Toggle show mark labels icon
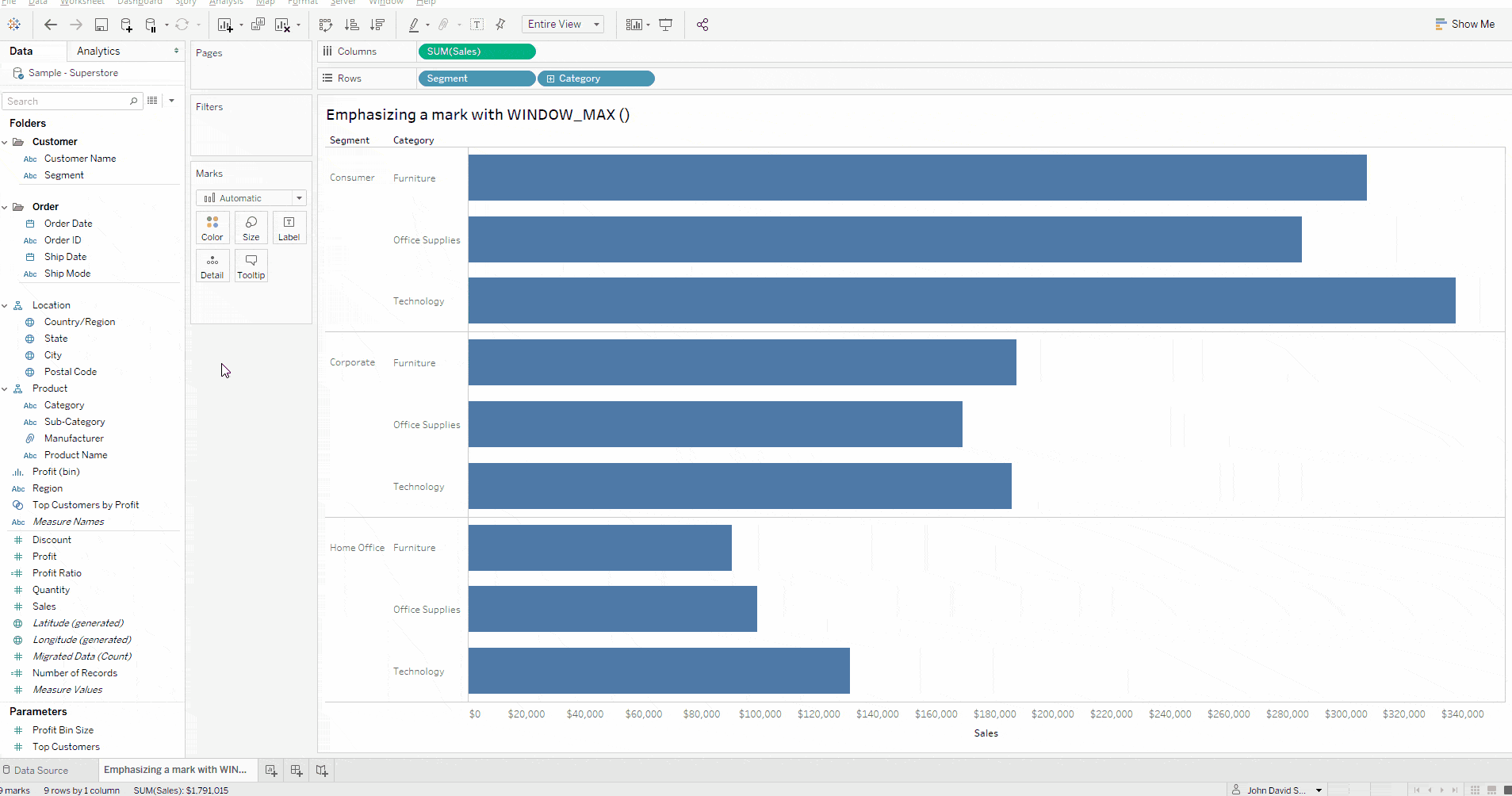 pyautogui.click(x=477, y=25)
